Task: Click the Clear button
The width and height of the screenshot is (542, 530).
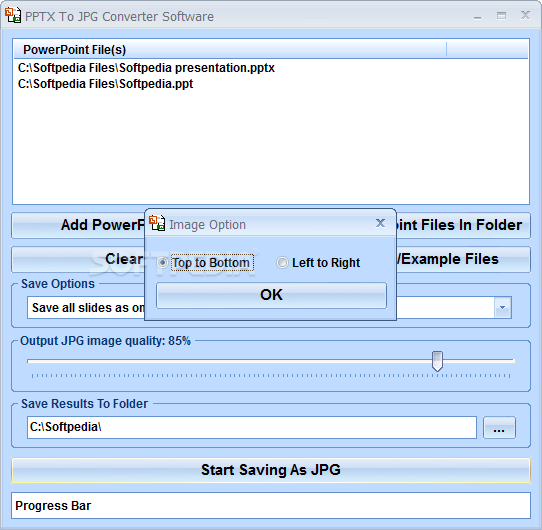Action: click(78, 259)
